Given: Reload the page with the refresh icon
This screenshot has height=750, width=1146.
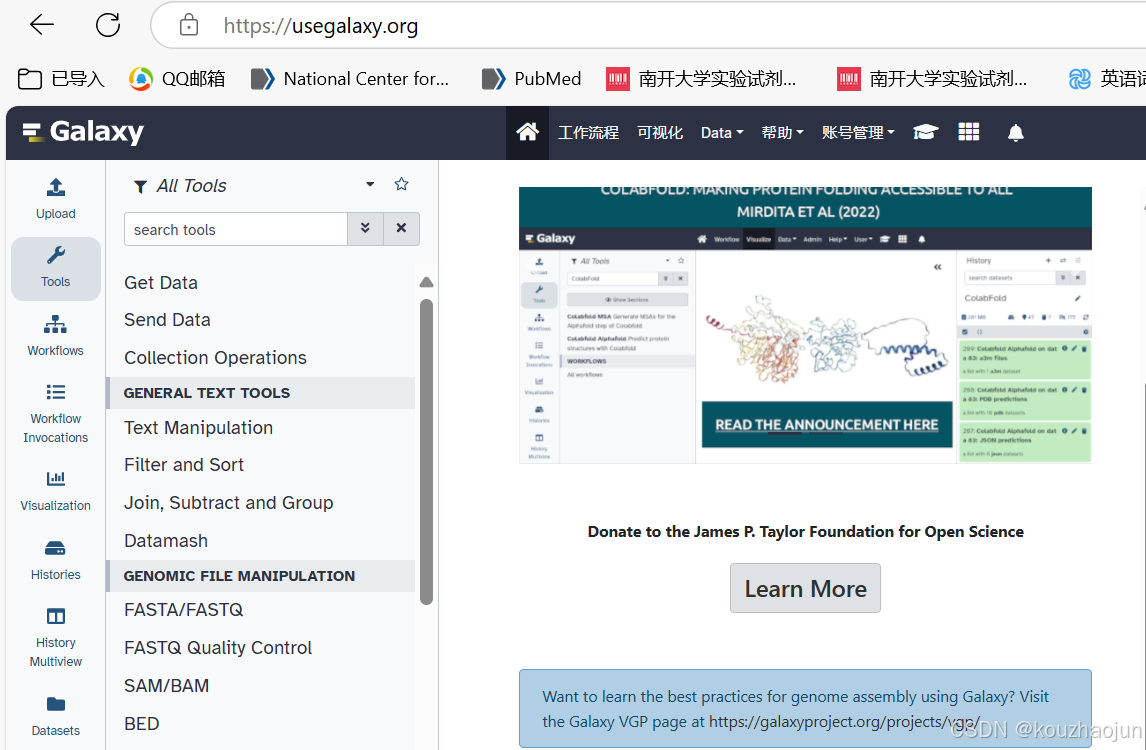Looking at the screenshot, I should 108,25.
